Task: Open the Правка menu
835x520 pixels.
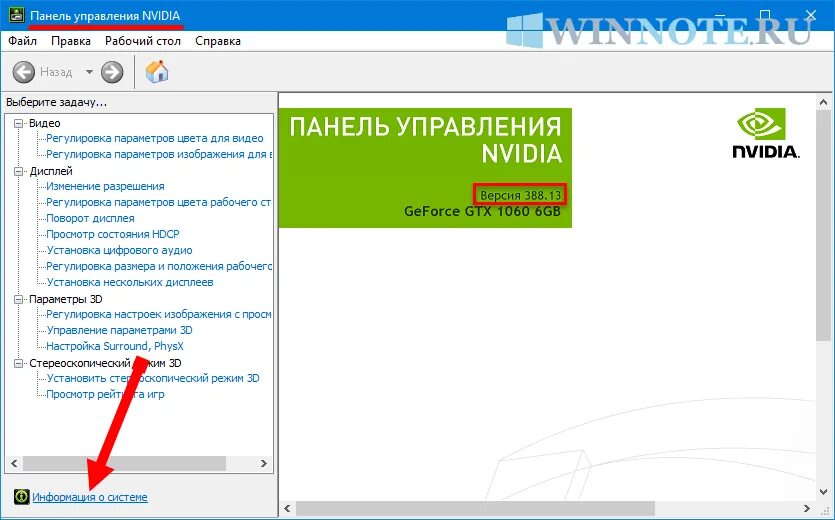Action: point(71,41)
